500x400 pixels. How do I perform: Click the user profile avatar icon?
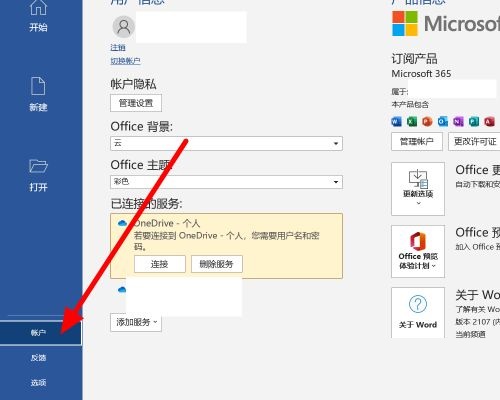point(124,27)
